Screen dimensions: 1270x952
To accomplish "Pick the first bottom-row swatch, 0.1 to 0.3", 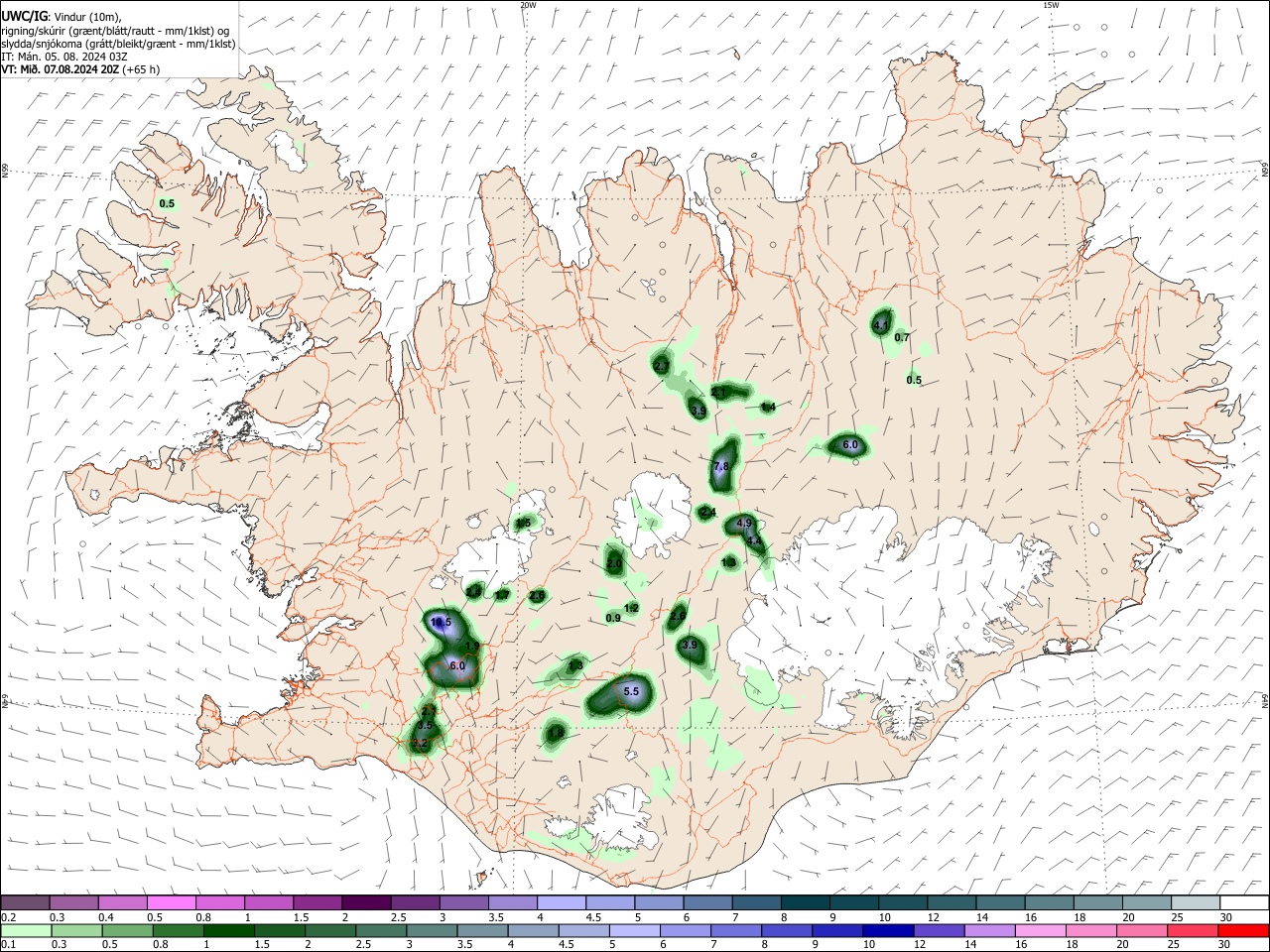I will [25, 930].
